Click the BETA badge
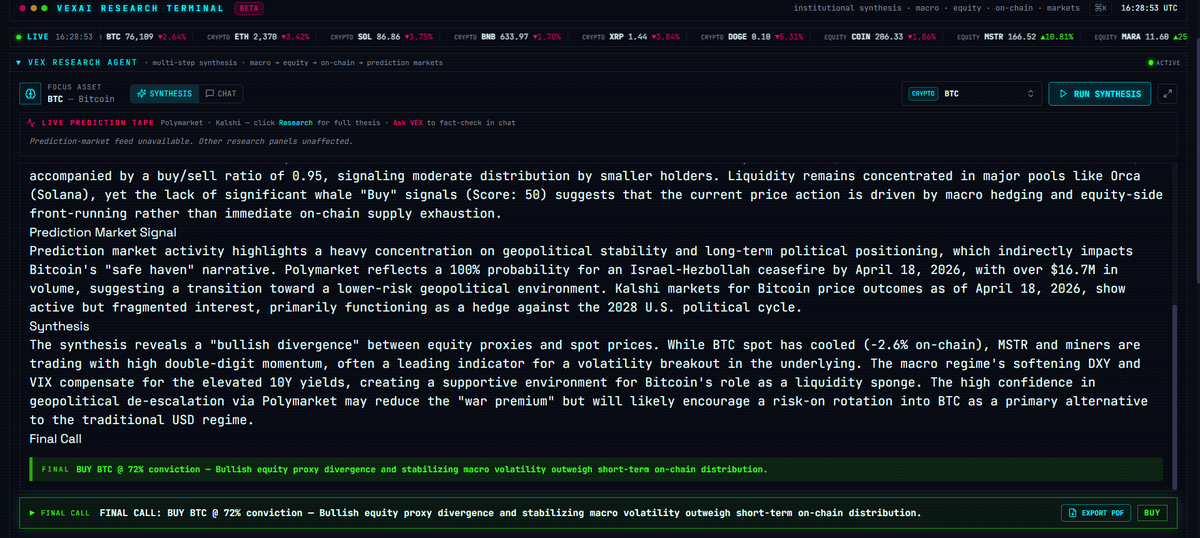The image size is (1200, 538). tap(248, 8)
